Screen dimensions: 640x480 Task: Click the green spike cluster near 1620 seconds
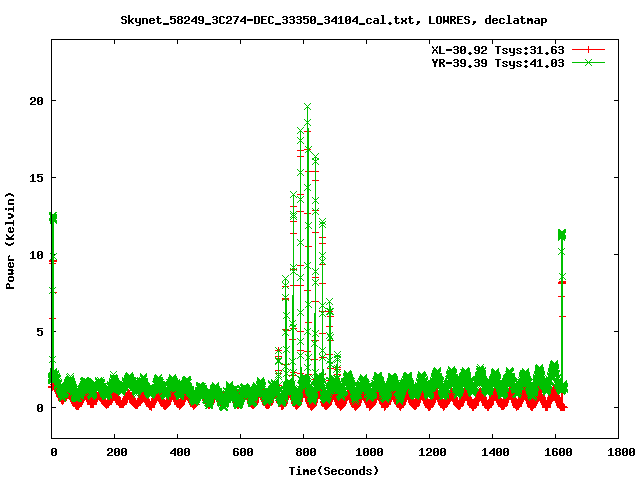(562, 235)
